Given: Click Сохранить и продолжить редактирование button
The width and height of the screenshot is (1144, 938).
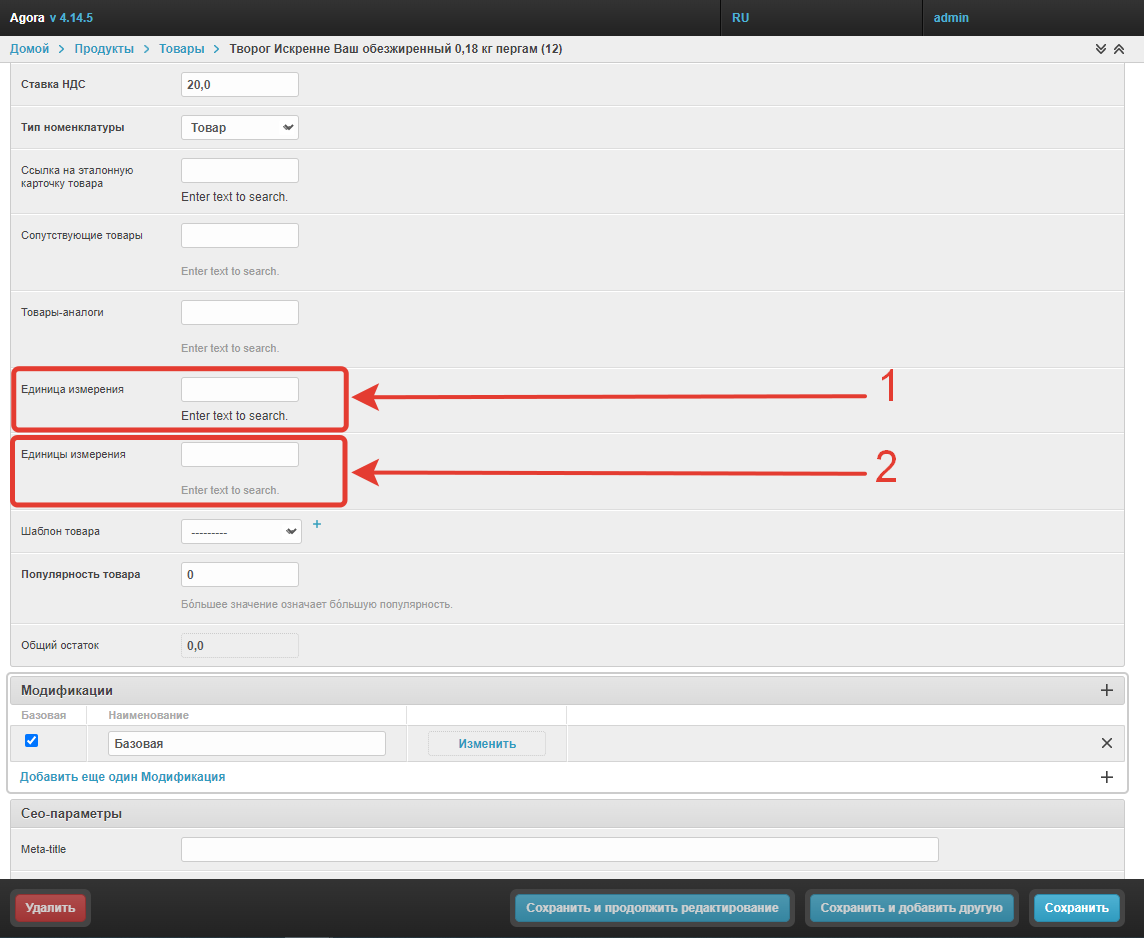Looking at the screenshot, I should pyautogui.click(x=652, y=908).
